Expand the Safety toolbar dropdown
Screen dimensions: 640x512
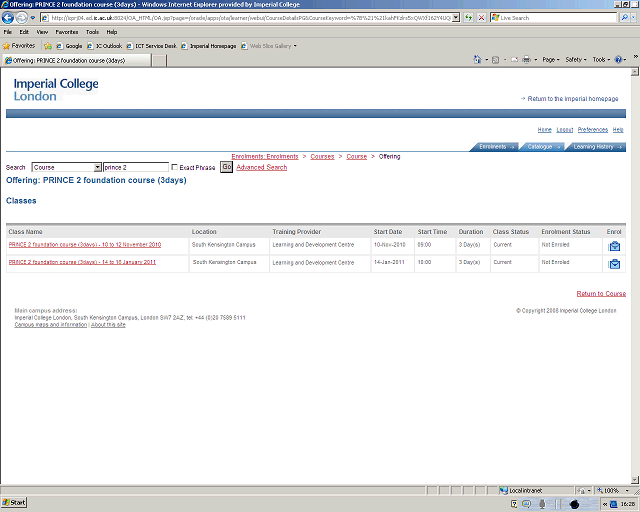pos(576,60)
